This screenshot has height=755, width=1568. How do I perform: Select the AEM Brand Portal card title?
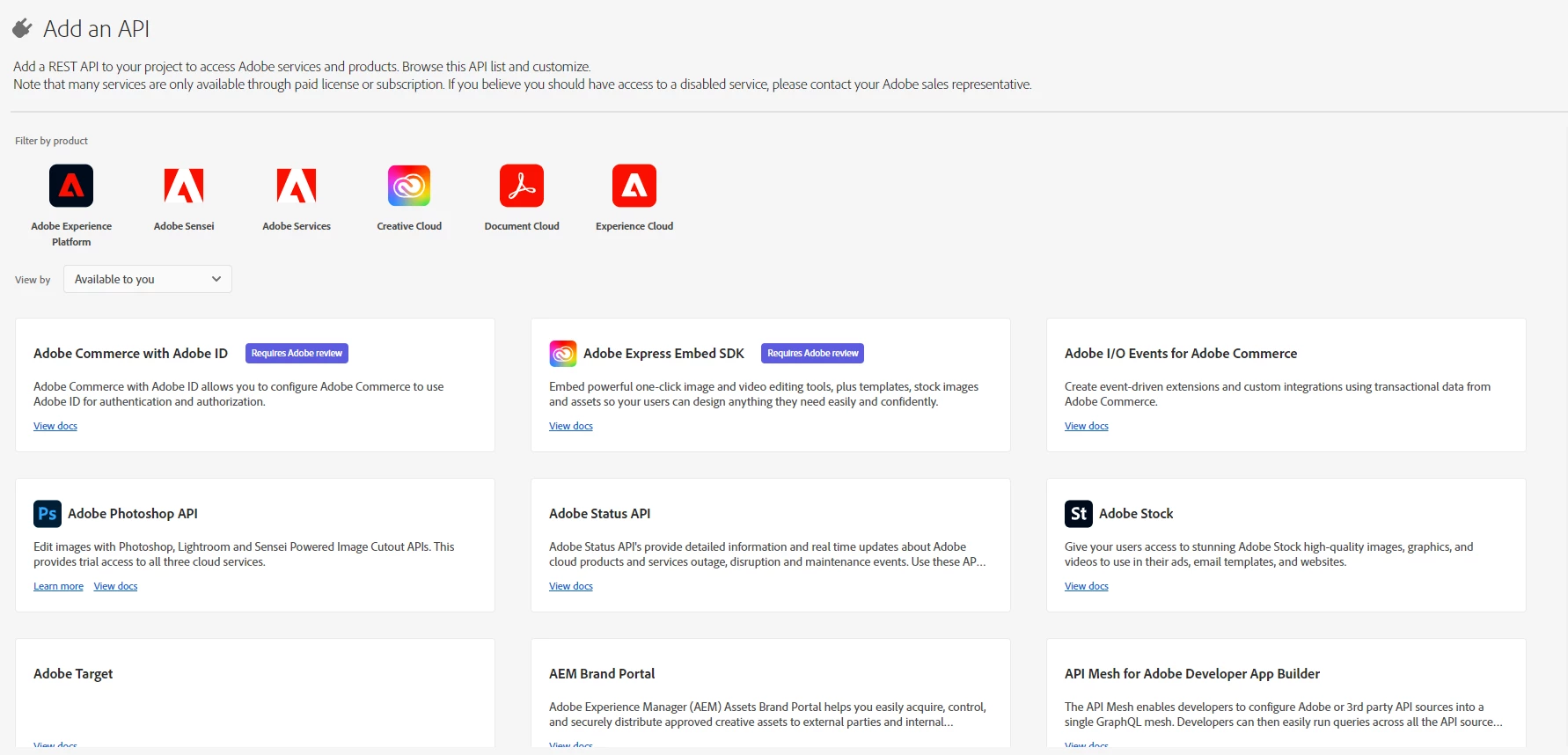pyautogui.click(x=602, y=674)
